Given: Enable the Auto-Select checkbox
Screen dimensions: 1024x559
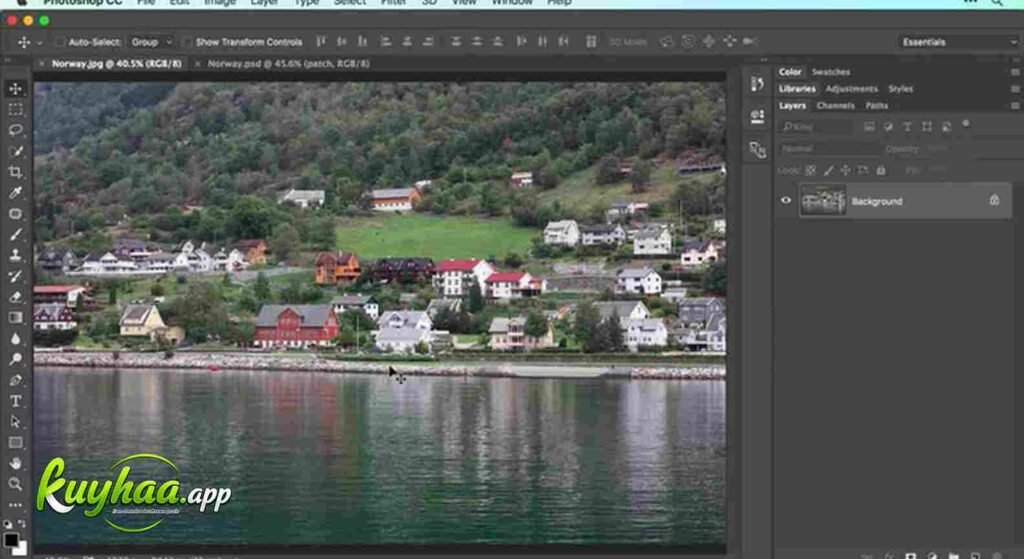Looking at the screenshot, I should 59,42.
